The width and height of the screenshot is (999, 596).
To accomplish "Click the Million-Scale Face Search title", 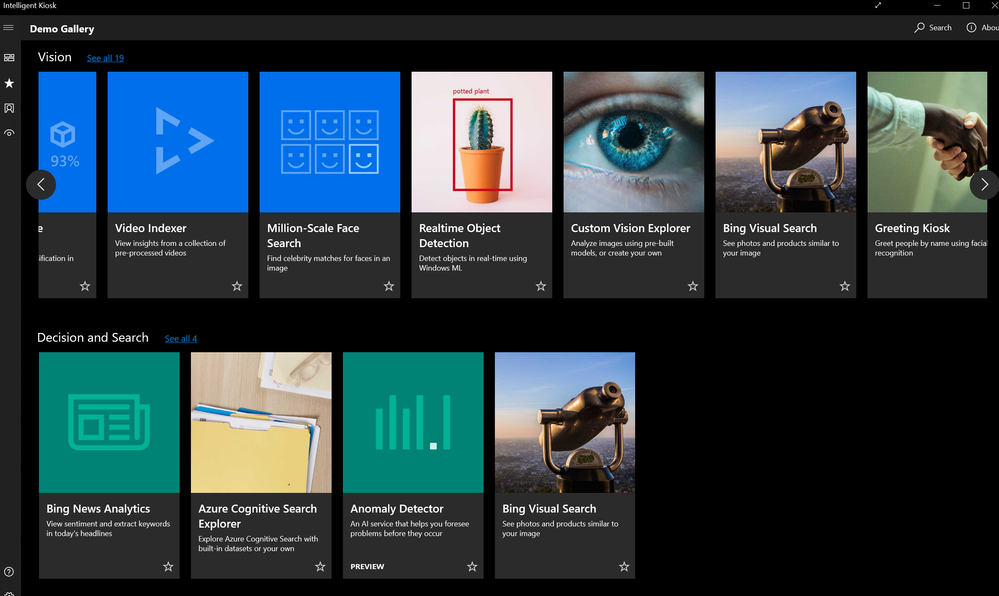I will [x=313, y=236].
